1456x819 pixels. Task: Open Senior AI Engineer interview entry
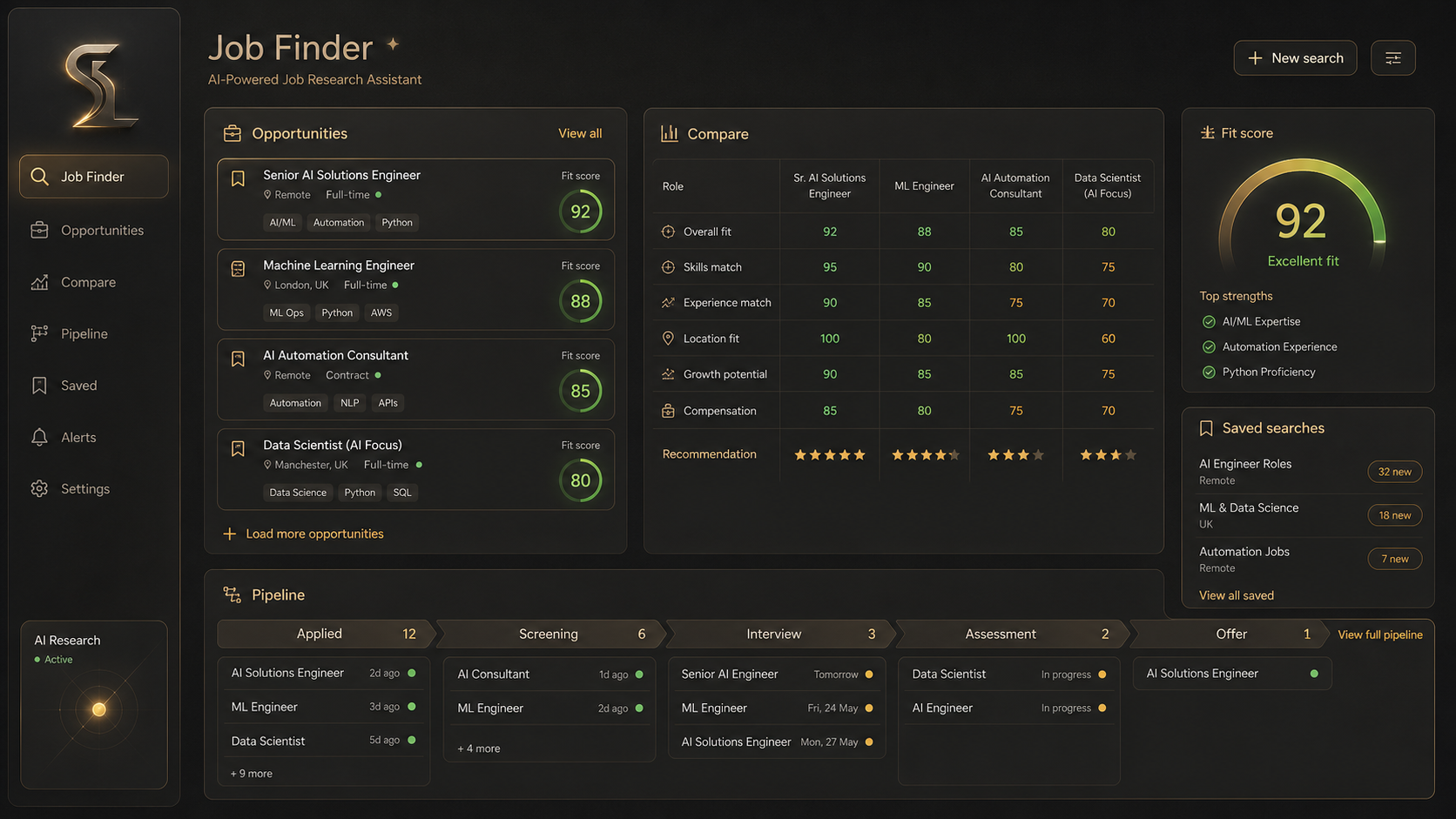[777, 675]
